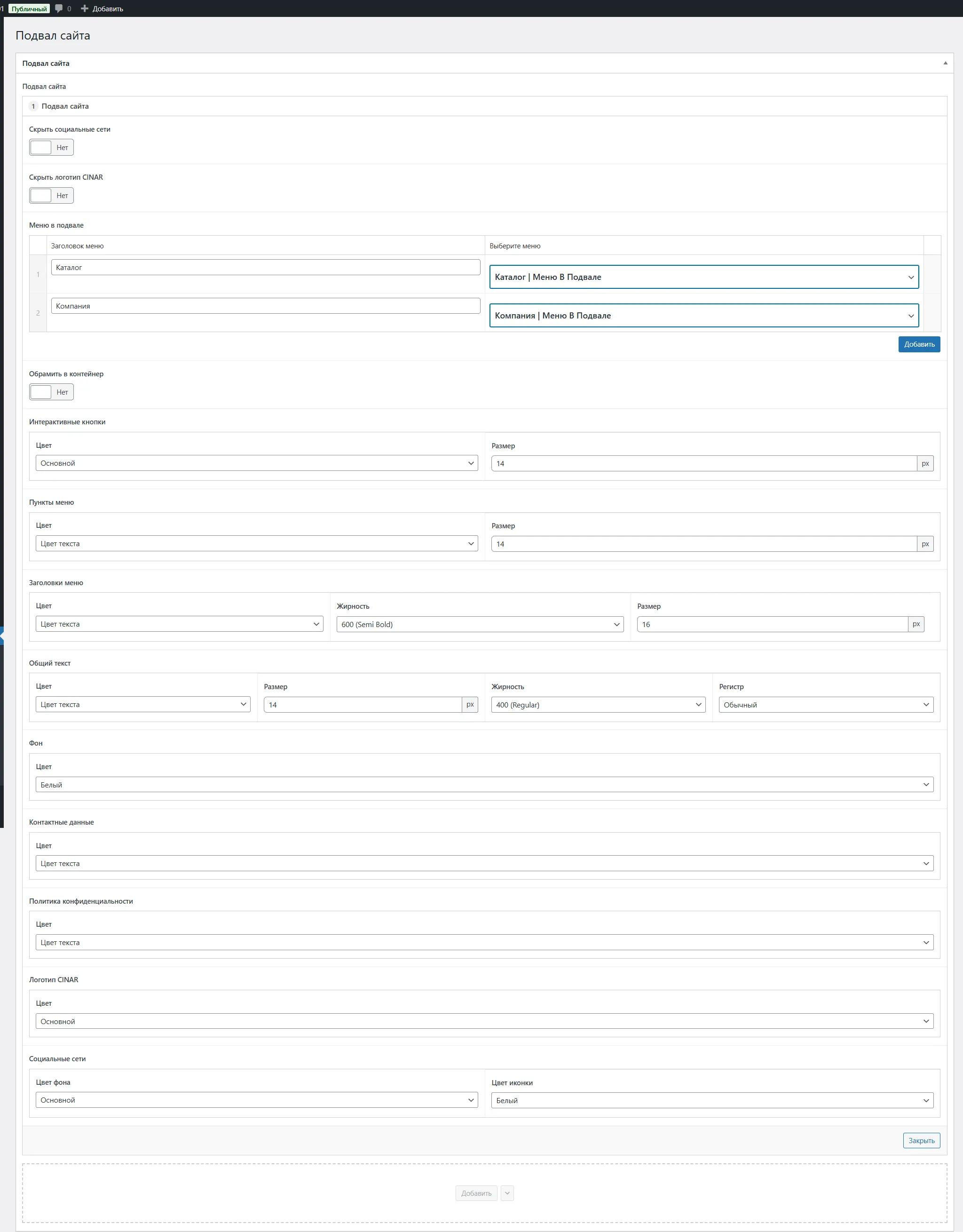Click row number 1 badge of Подвал сайта
The height and width of the screenshot is (1232, 963).
click(x=33, y=106)
